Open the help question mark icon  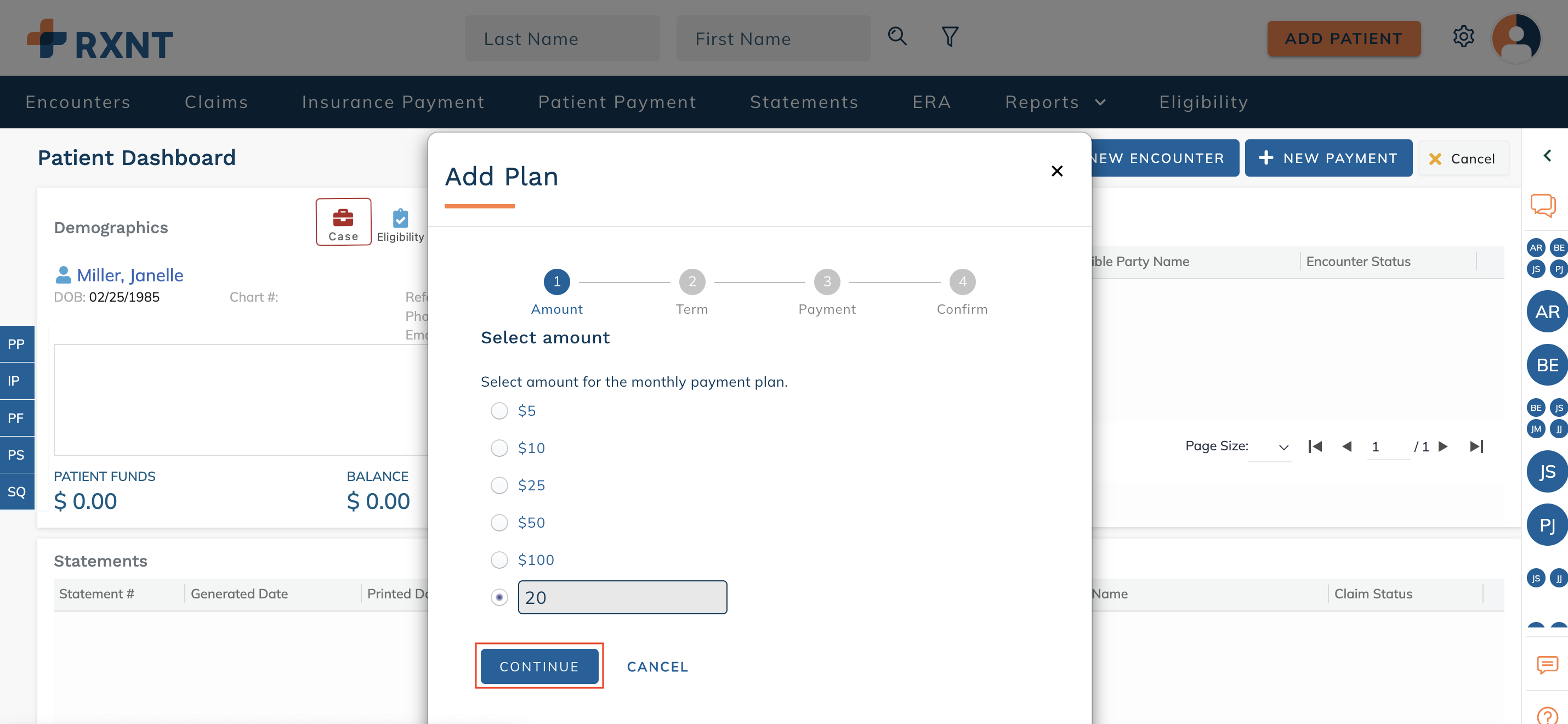coord(1547,715)
